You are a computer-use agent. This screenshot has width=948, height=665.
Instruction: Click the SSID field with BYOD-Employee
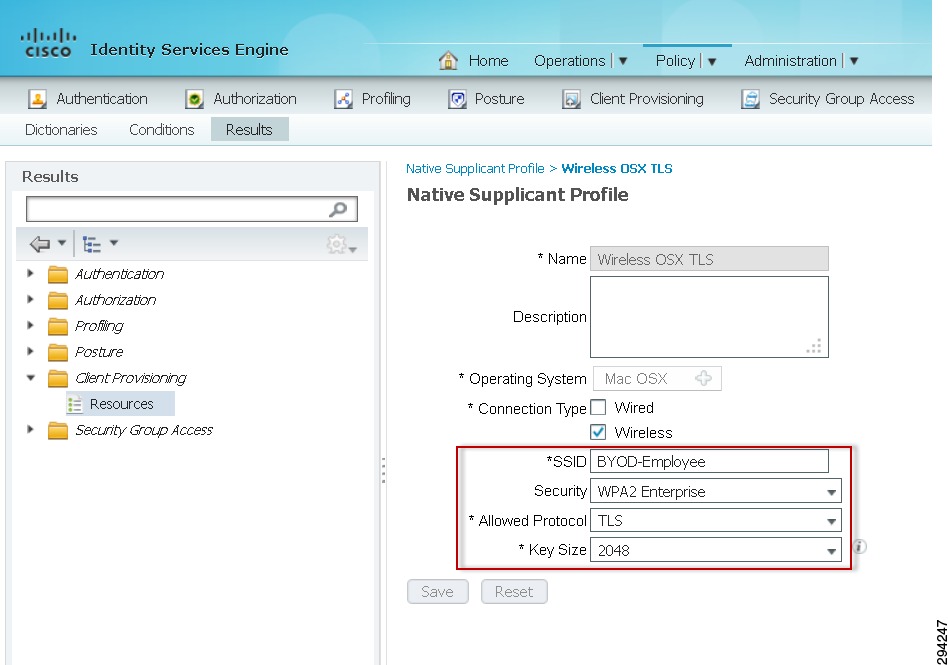(x=709, y=461)
